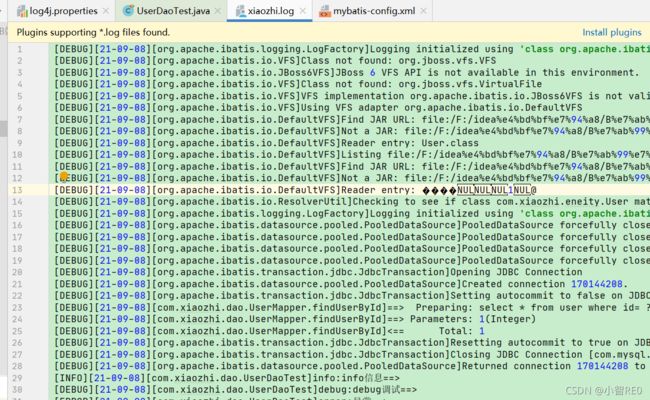Click 'Total: 1' log text on line 25
650x400 pixels.
click(461, 331)
